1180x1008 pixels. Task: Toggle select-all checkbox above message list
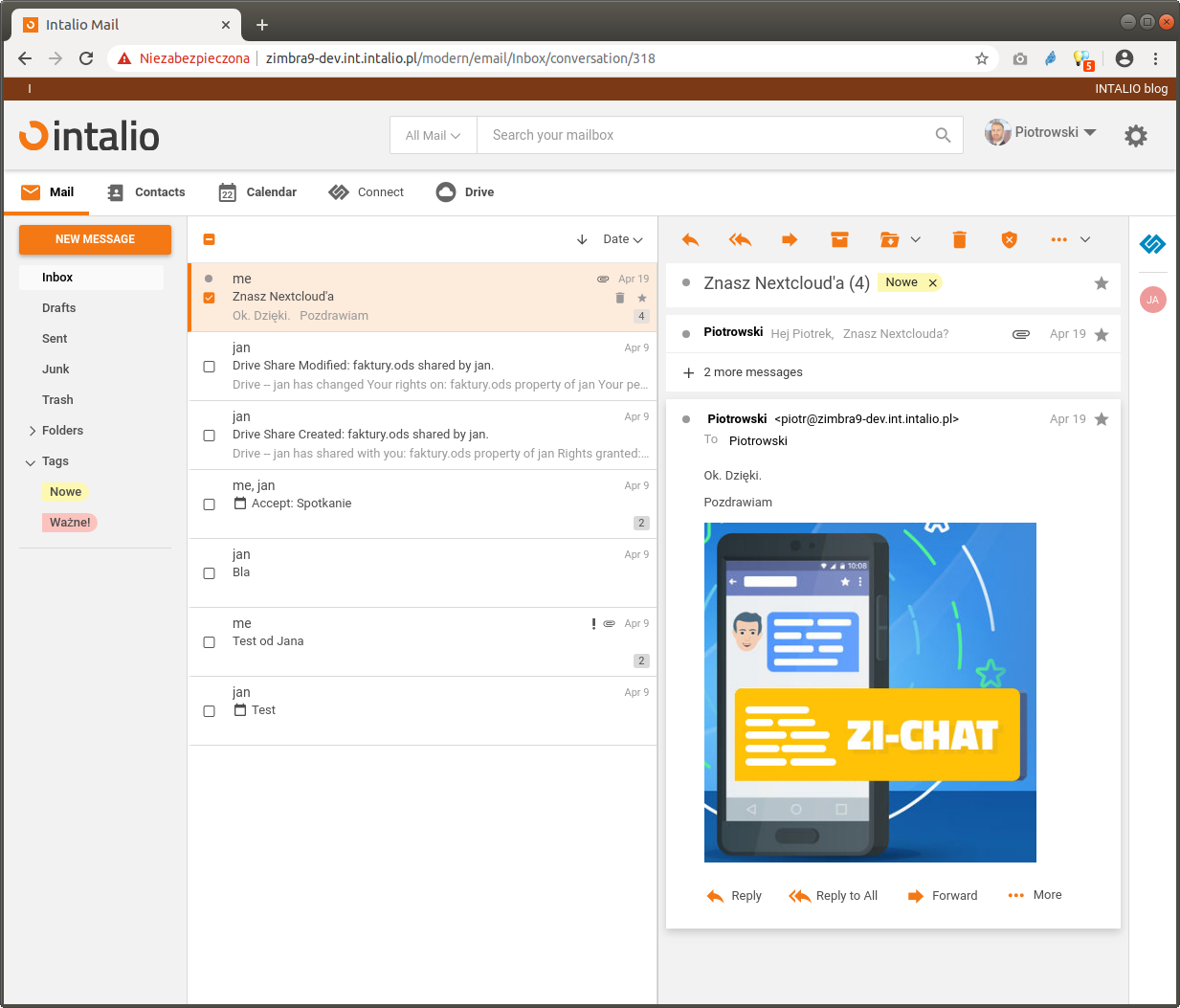tap(209, 239)
